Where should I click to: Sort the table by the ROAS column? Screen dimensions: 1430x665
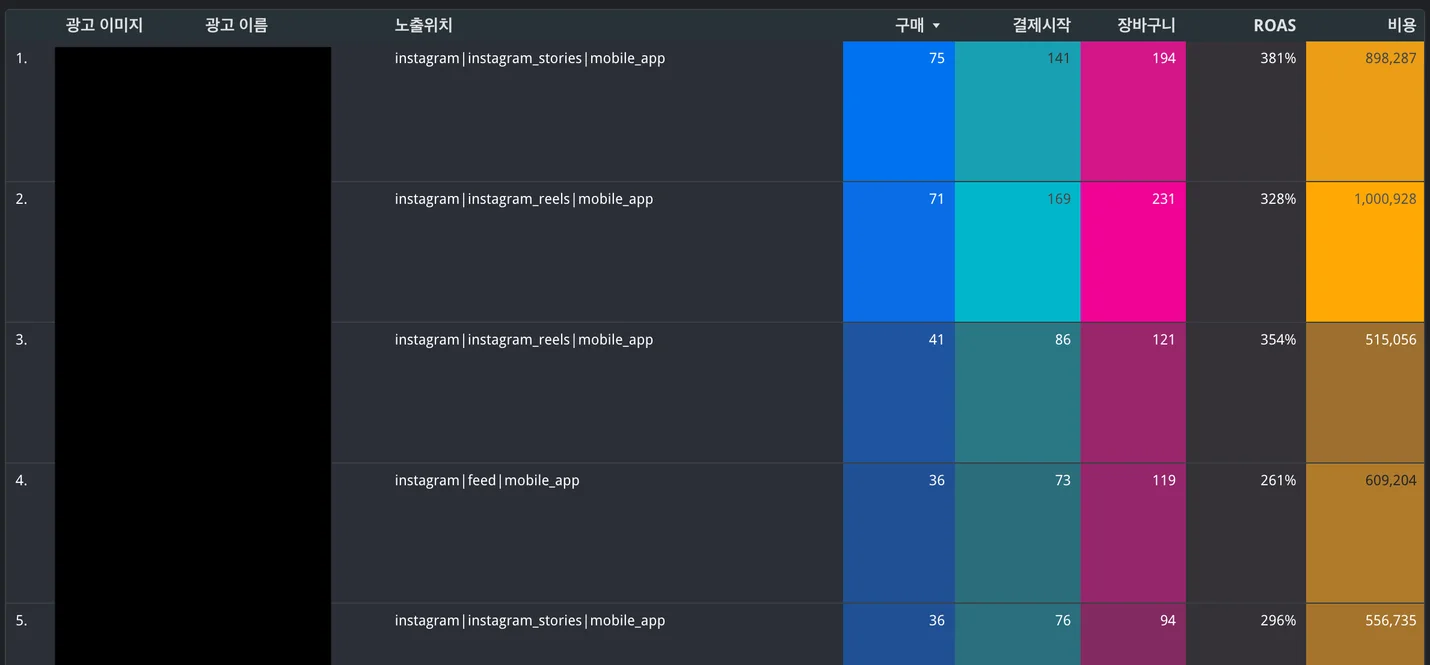coord(1274,25)
